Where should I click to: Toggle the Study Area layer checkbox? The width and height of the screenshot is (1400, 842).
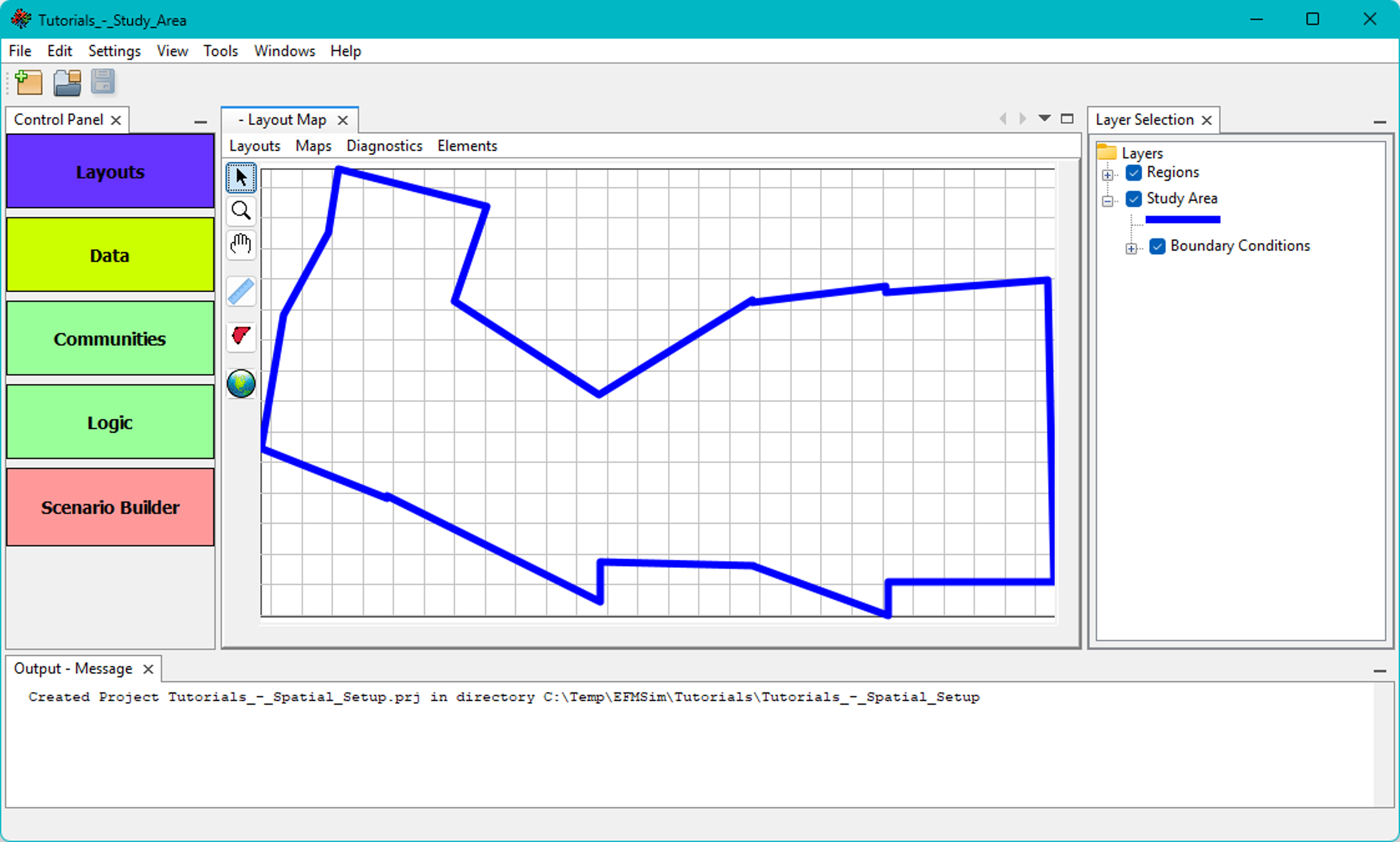(x=1133, y=199)
